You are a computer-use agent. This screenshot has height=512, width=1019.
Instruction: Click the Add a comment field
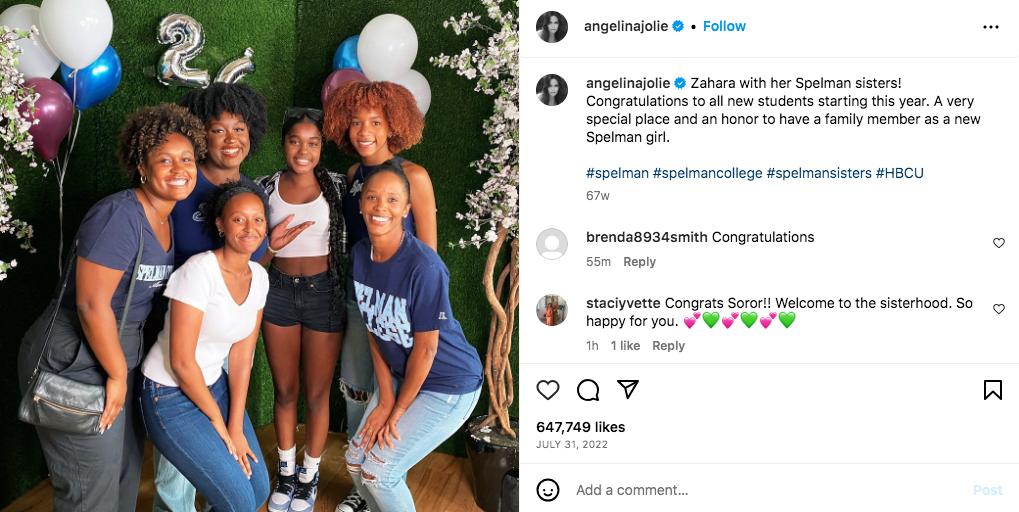(x=760, y=490)
